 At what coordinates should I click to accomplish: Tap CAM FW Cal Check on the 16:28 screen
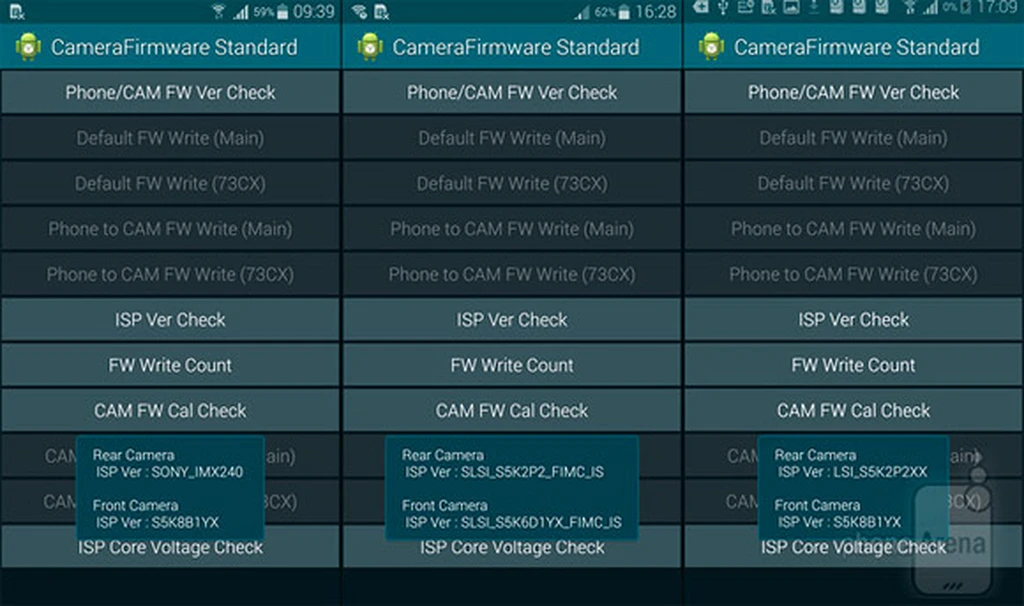(x=511, y=410)
